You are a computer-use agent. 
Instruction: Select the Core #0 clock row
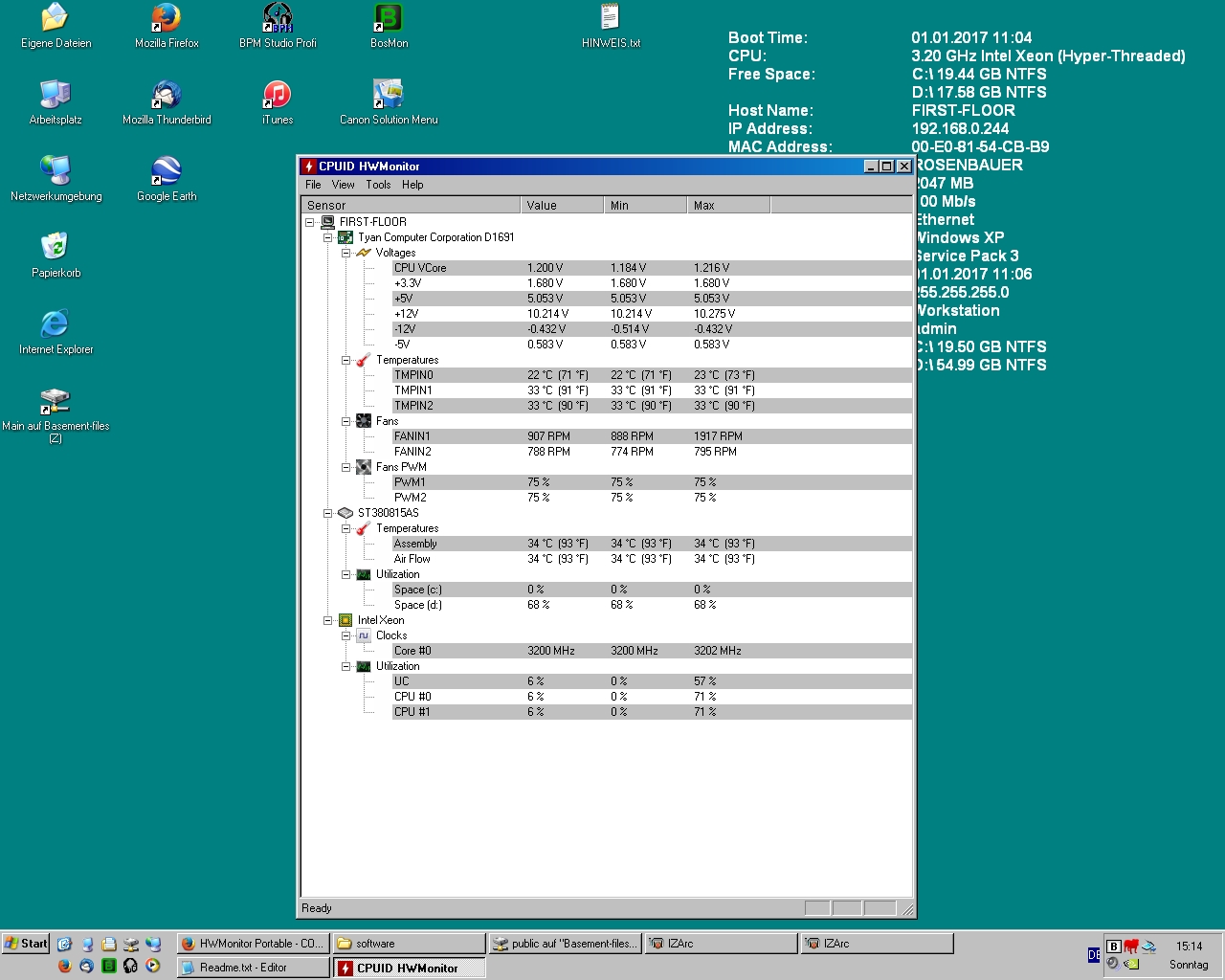tap(652, 651)
